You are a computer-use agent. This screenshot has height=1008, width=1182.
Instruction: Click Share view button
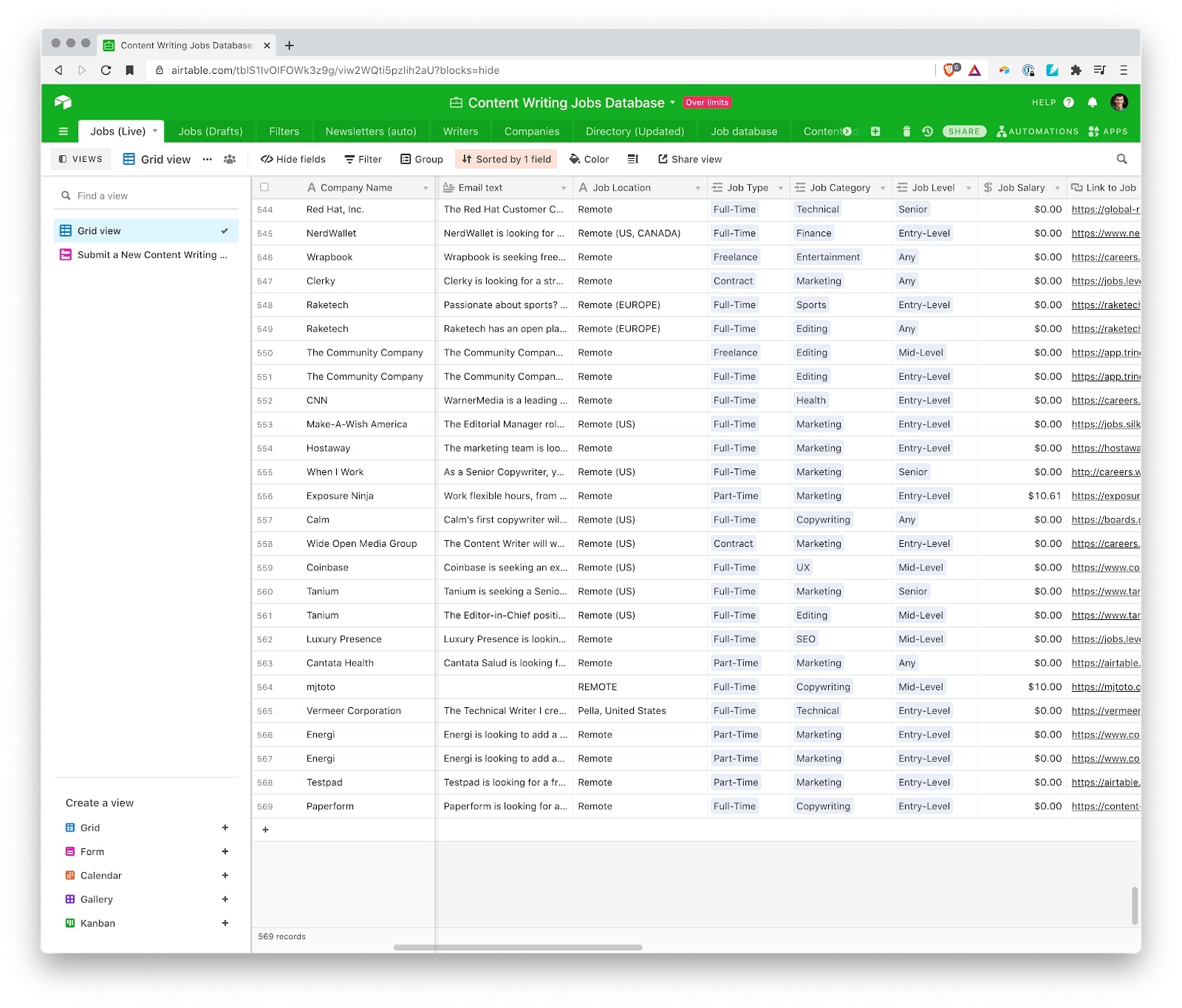click(690, 159)
